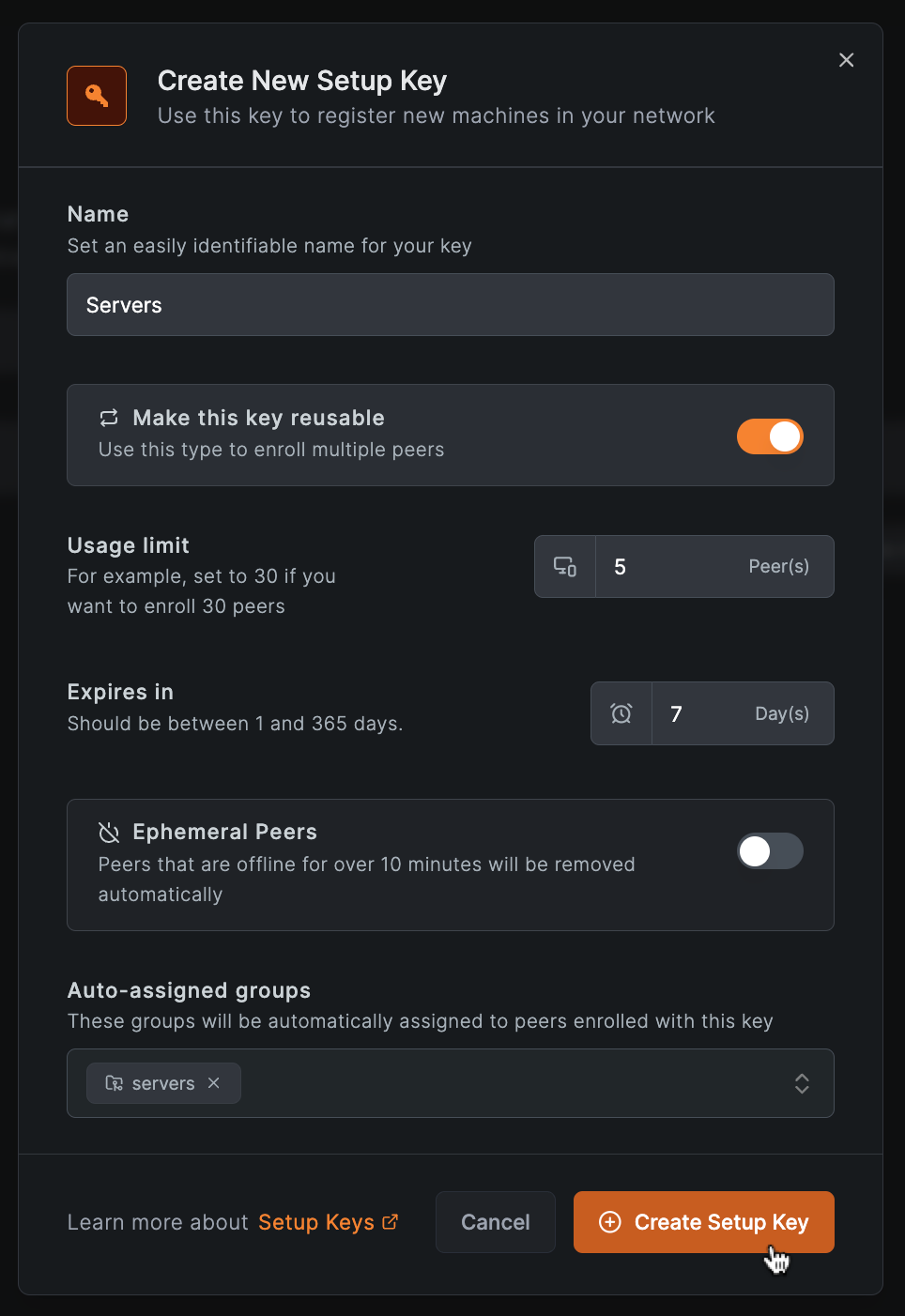The height and width of the screenshot is (1316, 905).
Task: Disable the Make this key reusable toggle
Action: pos(770,436)
